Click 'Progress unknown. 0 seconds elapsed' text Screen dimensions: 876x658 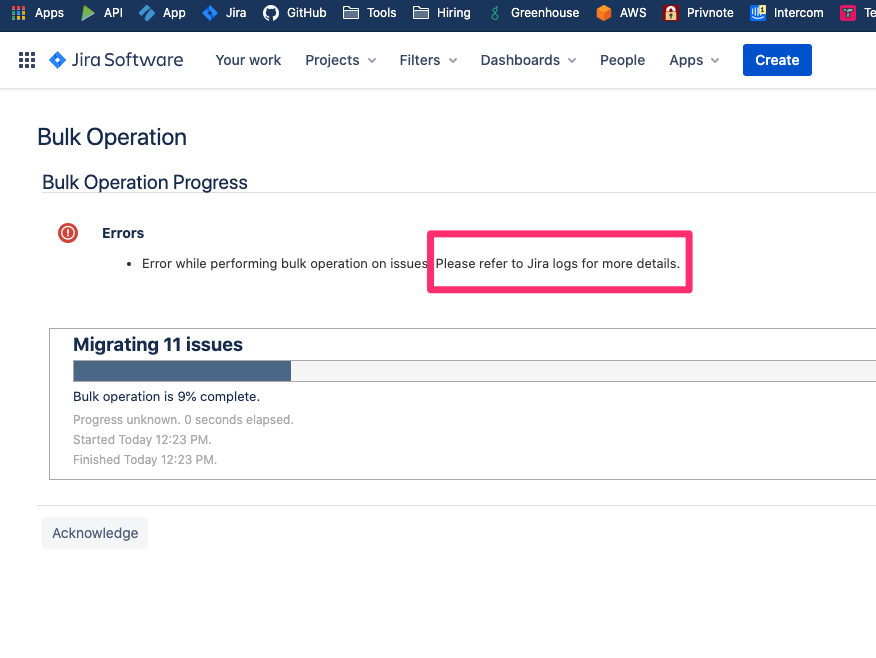183,419
